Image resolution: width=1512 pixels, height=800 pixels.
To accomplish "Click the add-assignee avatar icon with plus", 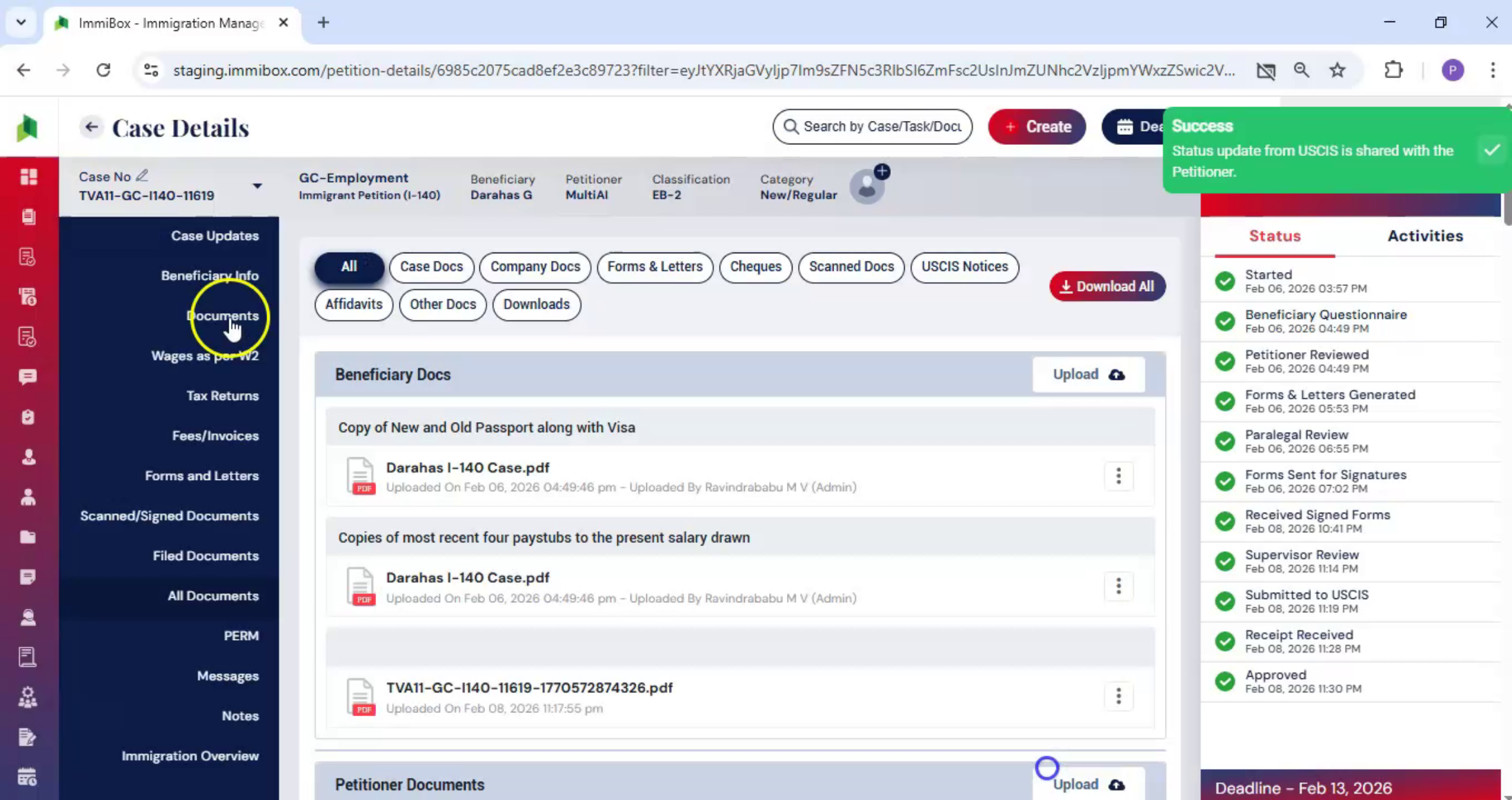I will 869,185.
